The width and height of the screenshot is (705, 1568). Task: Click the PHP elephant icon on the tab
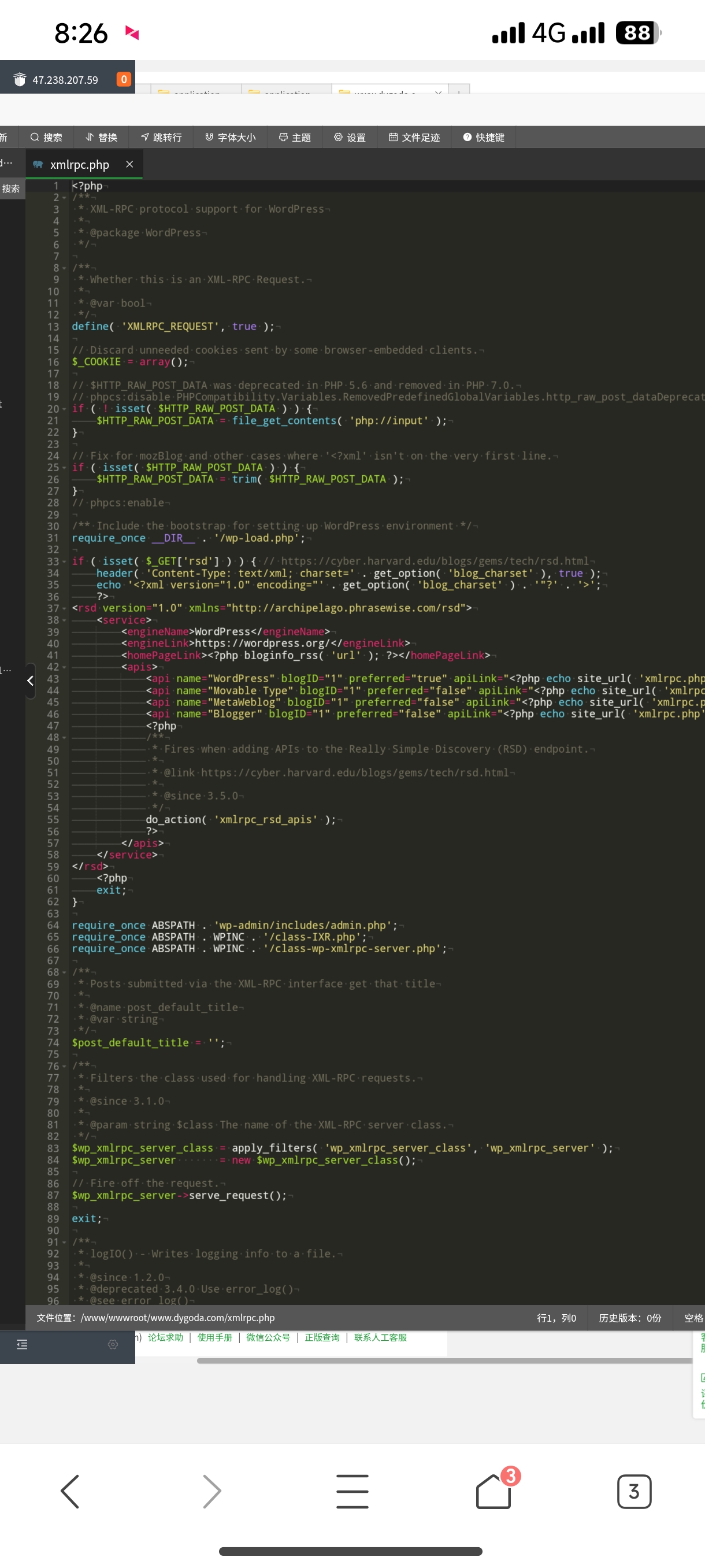(x=38, y=164)
